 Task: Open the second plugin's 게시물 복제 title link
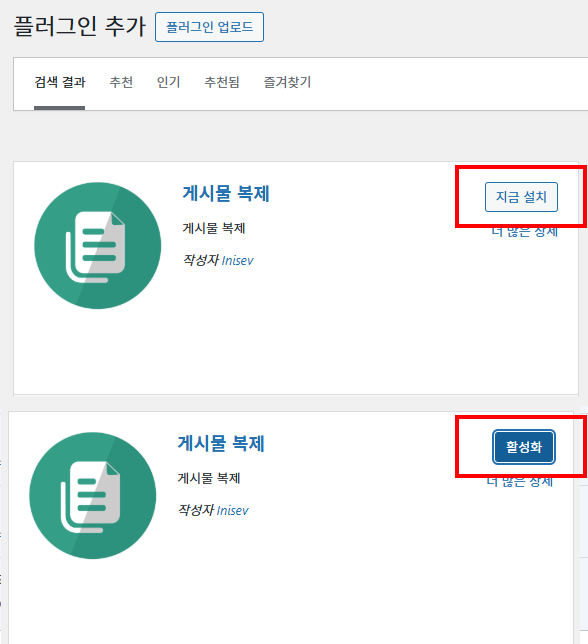(221, 443)
